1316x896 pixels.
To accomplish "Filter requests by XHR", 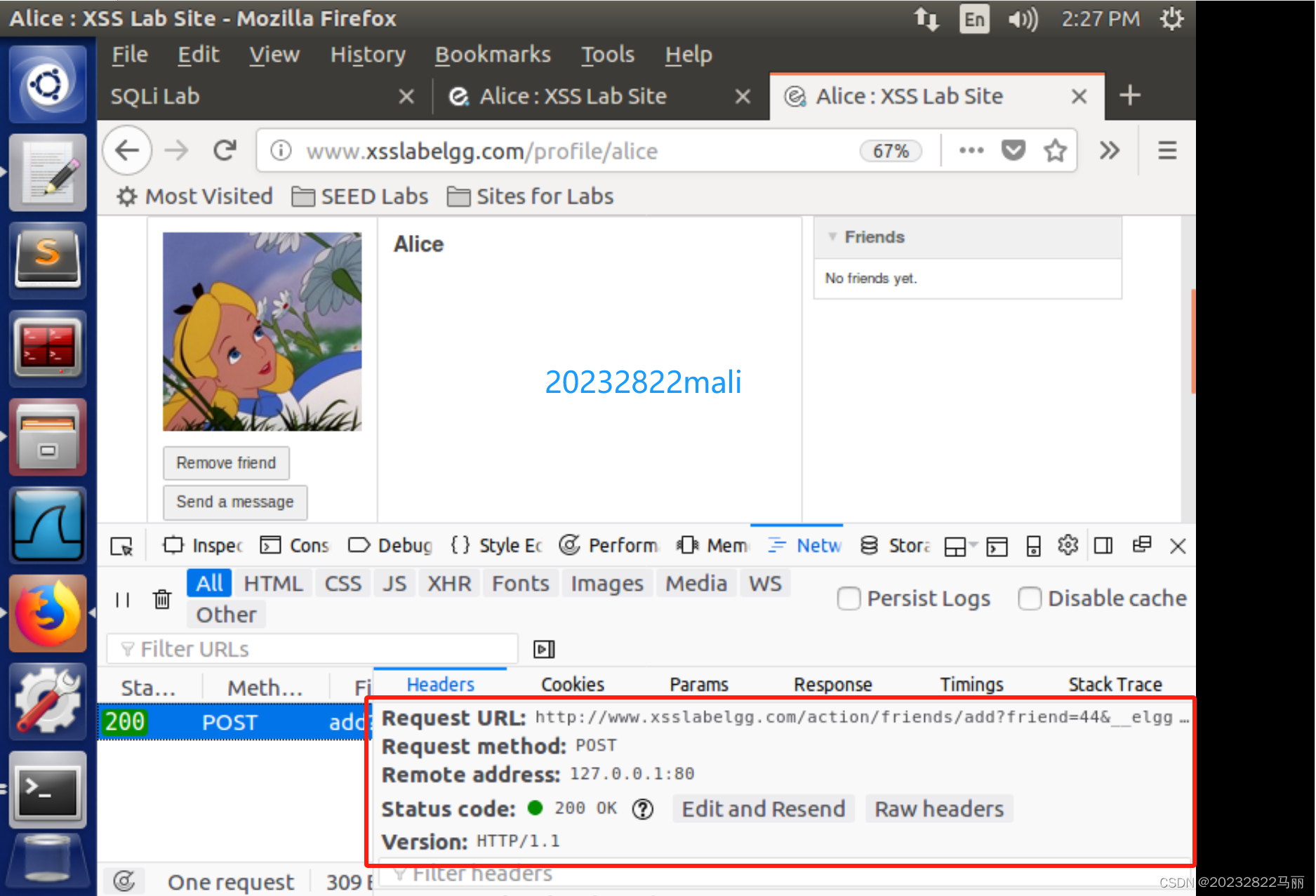I will click(449, 583).
